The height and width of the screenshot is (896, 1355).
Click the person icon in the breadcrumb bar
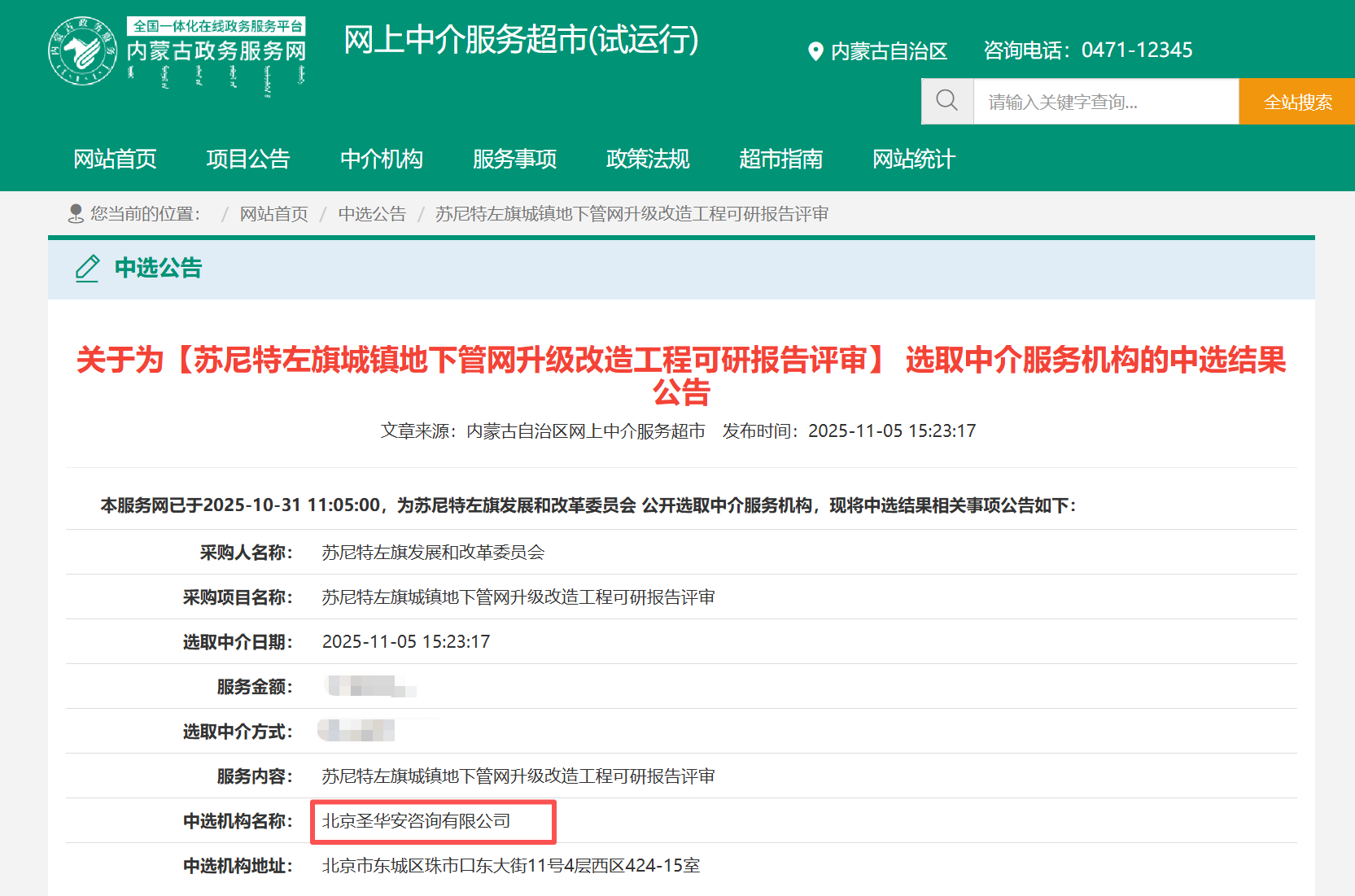tap(76, 213)
